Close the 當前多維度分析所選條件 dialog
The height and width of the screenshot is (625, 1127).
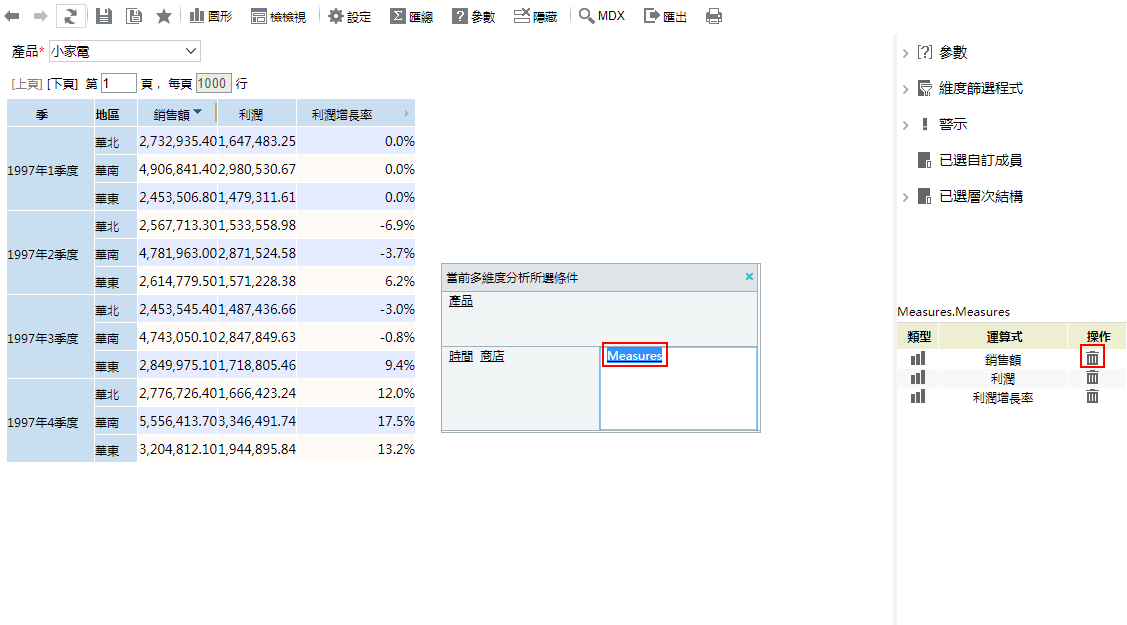point(750,277)
